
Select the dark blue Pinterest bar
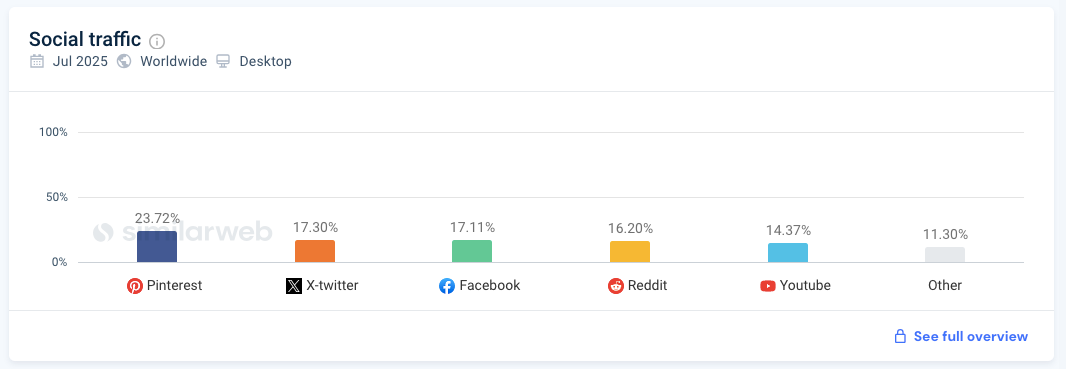pyautogui.click(x=157, y=247)
